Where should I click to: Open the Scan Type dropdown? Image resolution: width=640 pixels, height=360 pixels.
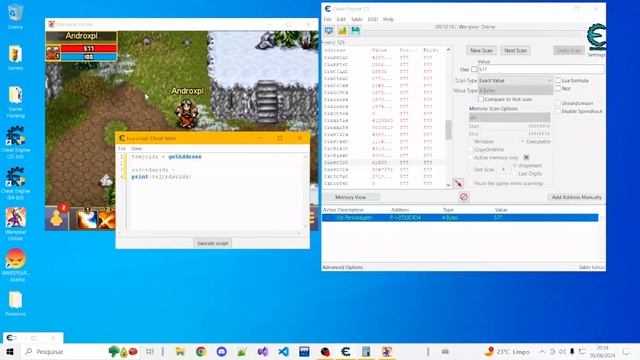515,80
